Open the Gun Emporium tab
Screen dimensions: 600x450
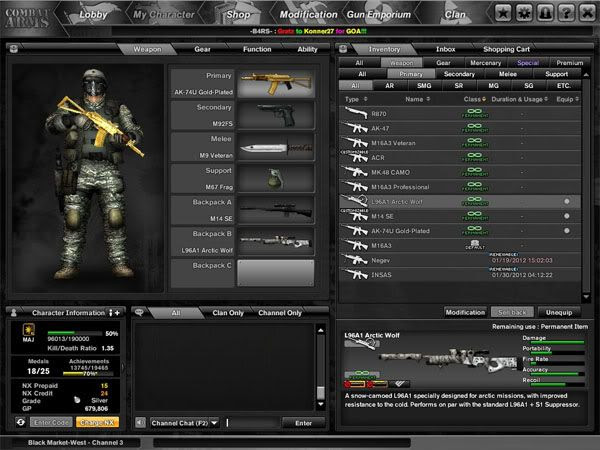(x=378, y=15)
